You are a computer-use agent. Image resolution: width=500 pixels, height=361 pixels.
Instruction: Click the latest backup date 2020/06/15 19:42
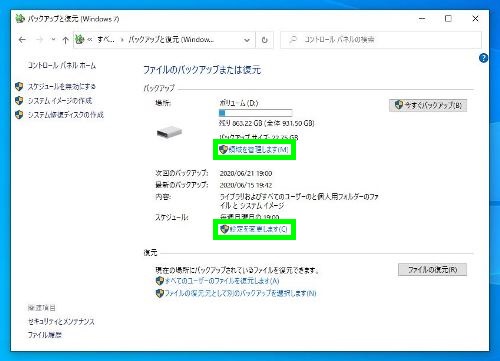pos(246,185)
